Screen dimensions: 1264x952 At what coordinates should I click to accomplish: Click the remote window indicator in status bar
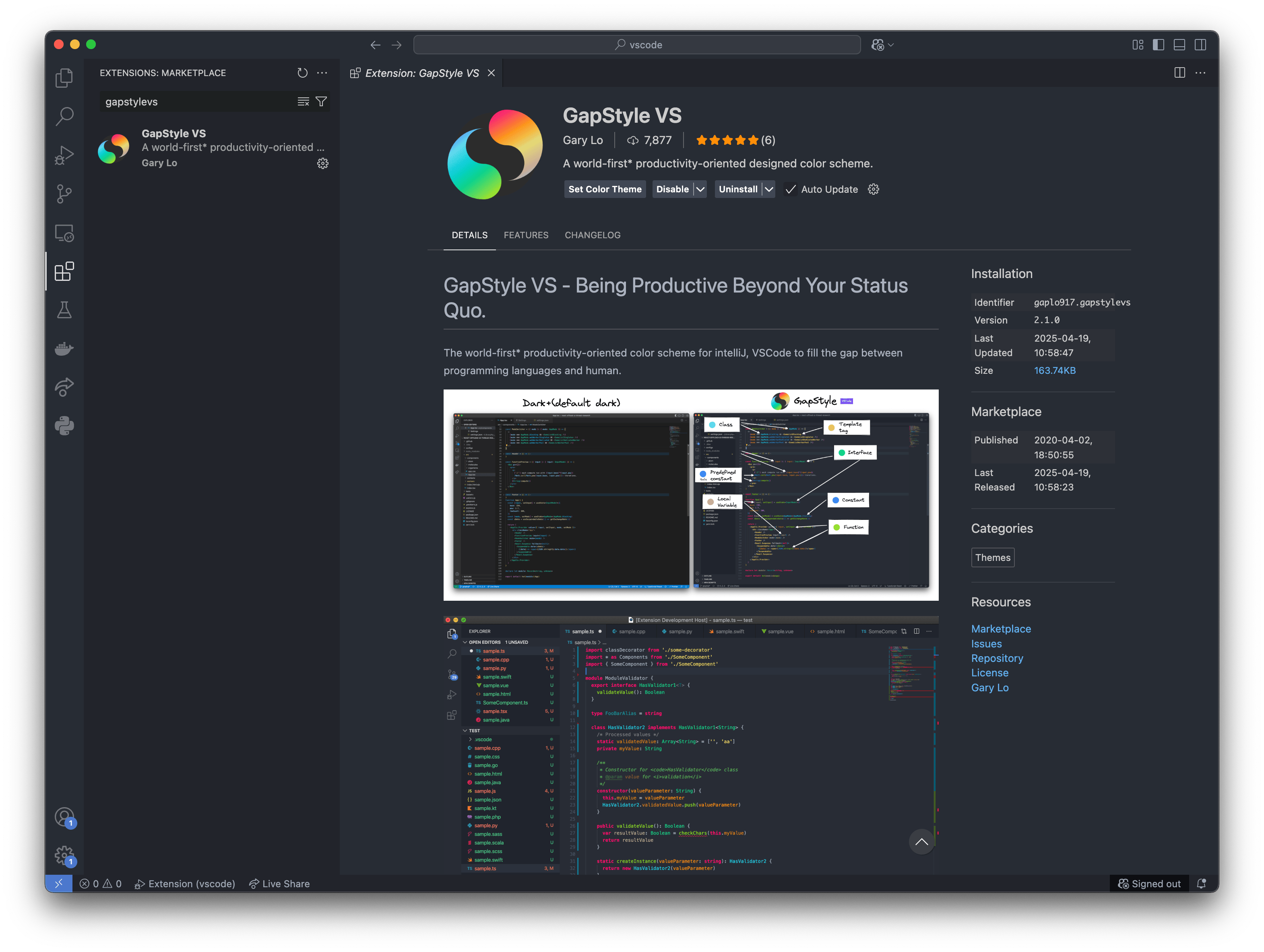59,884
